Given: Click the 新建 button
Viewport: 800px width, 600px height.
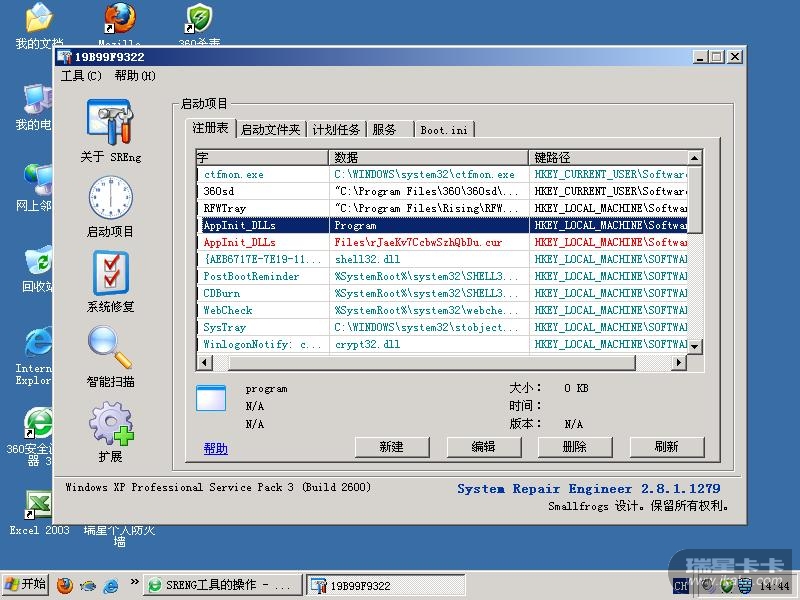Looking at the screenshot, I should coord(392,447).
